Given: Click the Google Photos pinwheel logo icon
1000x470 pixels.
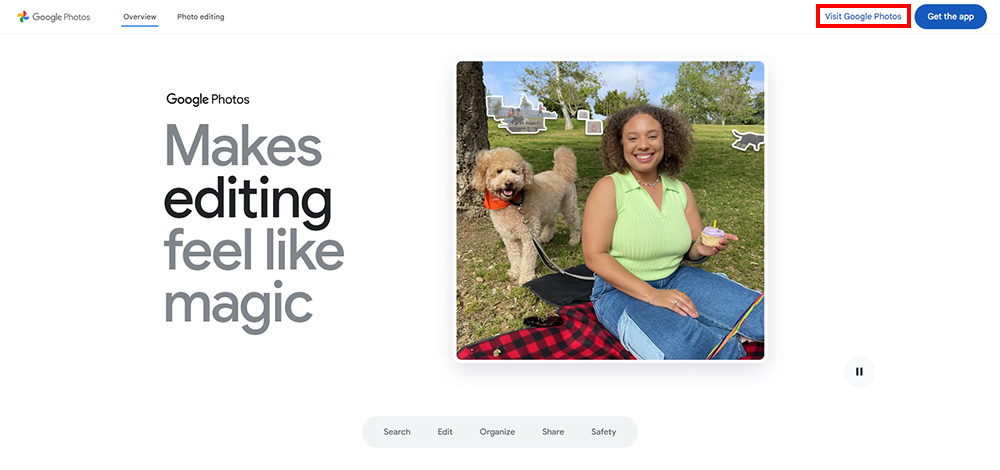Looking at the screenshot, I should point(23,17).
